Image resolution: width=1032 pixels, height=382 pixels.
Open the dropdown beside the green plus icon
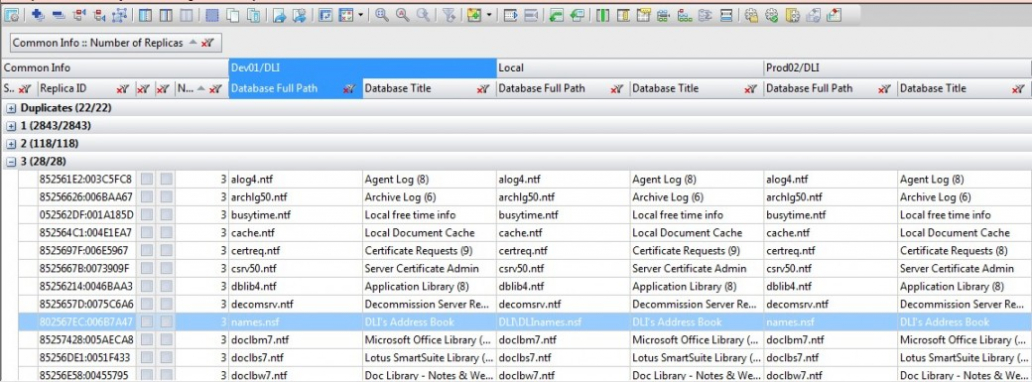(x=489, y=15)
